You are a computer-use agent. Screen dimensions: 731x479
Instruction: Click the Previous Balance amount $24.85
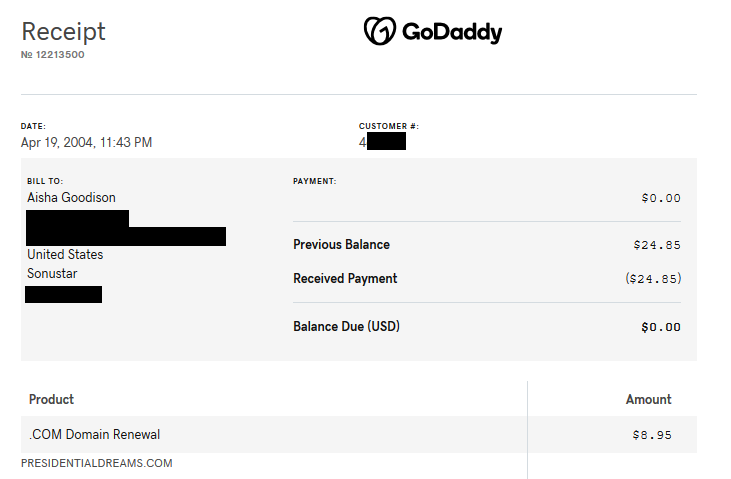pyautogui.click(x=657, y=245)
